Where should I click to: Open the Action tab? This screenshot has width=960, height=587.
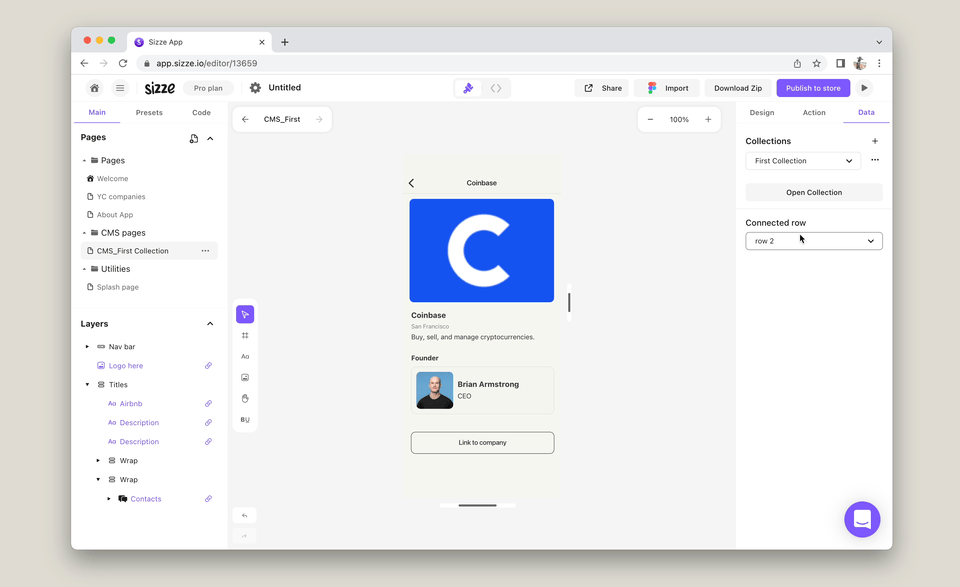tap(814, 113)
